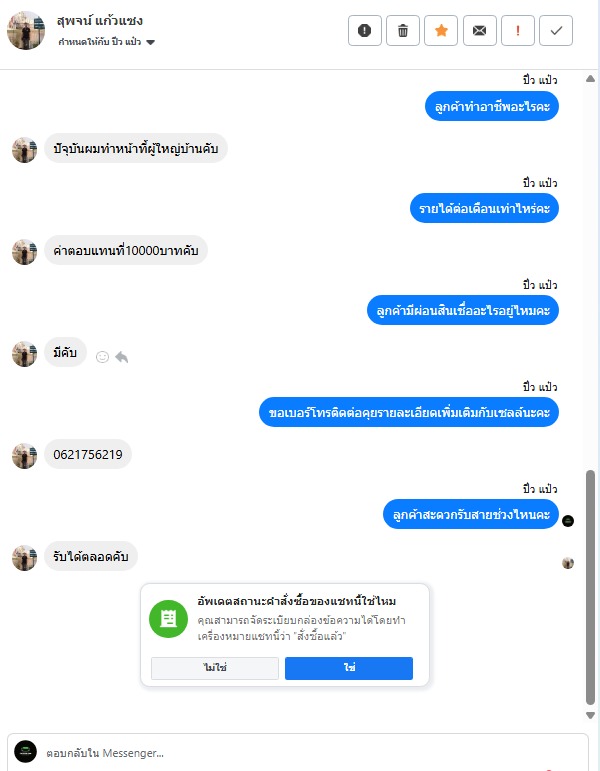This screenshot has width=600, height=771.
Task: Click the Messenger reply input field
Action: pyautogui.click(x=315, y=753)
